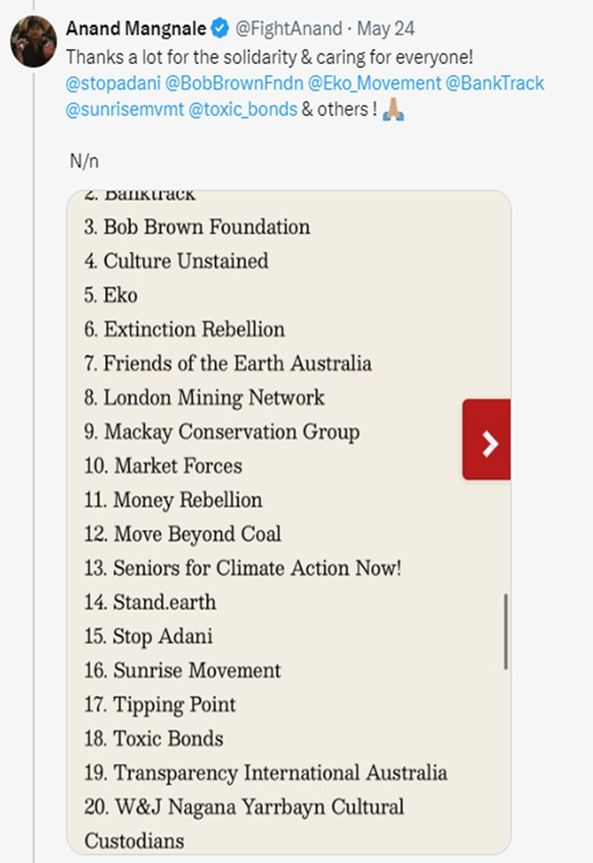Click the Anand Mangnale display name
This screenshot has height=863, width=593.
point(137,28)
